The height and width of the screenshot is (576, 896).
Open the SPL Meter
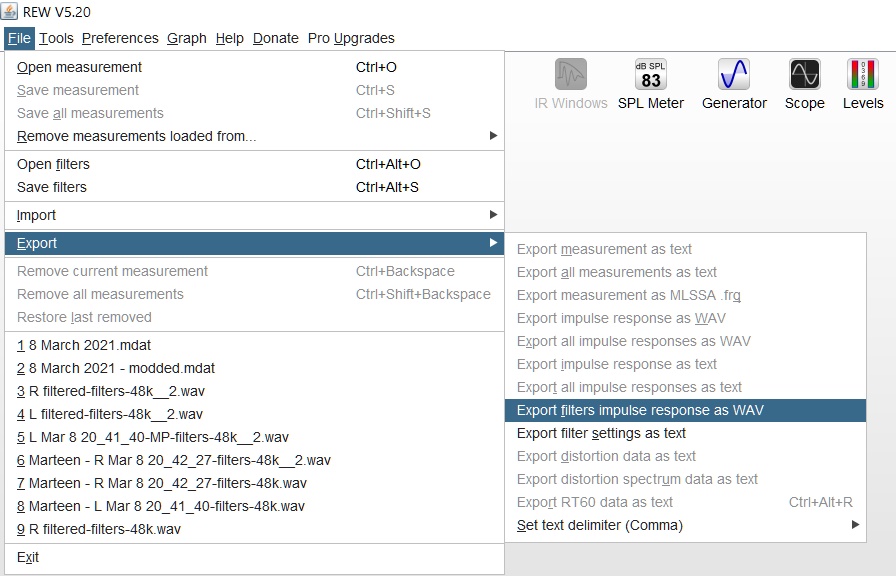click(x=650, y=84)
